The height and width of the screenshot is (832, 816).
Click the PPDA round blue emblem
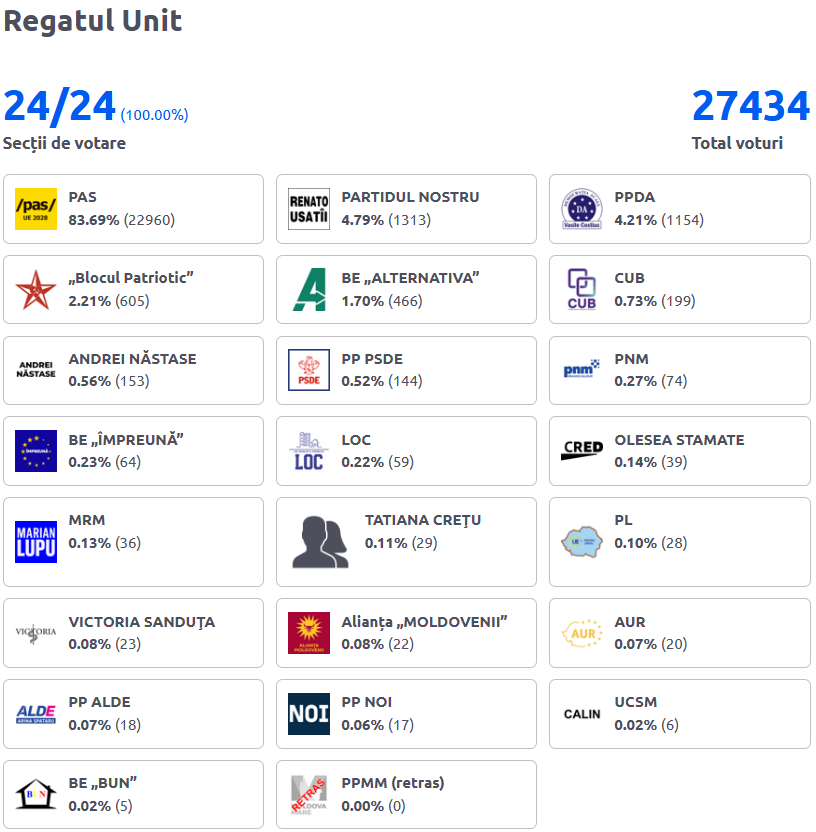(x=582, y=209)
